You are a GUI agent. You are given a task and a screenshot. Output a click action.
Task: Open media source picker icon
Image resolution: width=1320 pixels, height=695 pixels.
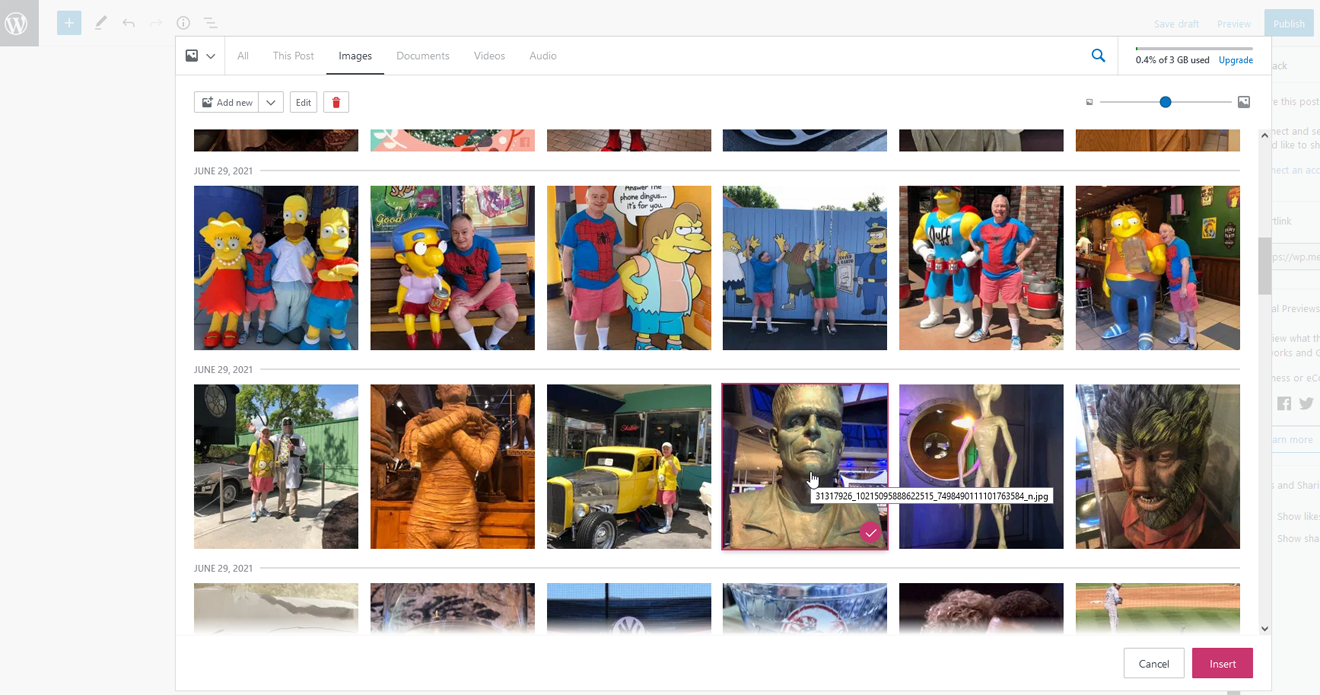coord(200,56)
